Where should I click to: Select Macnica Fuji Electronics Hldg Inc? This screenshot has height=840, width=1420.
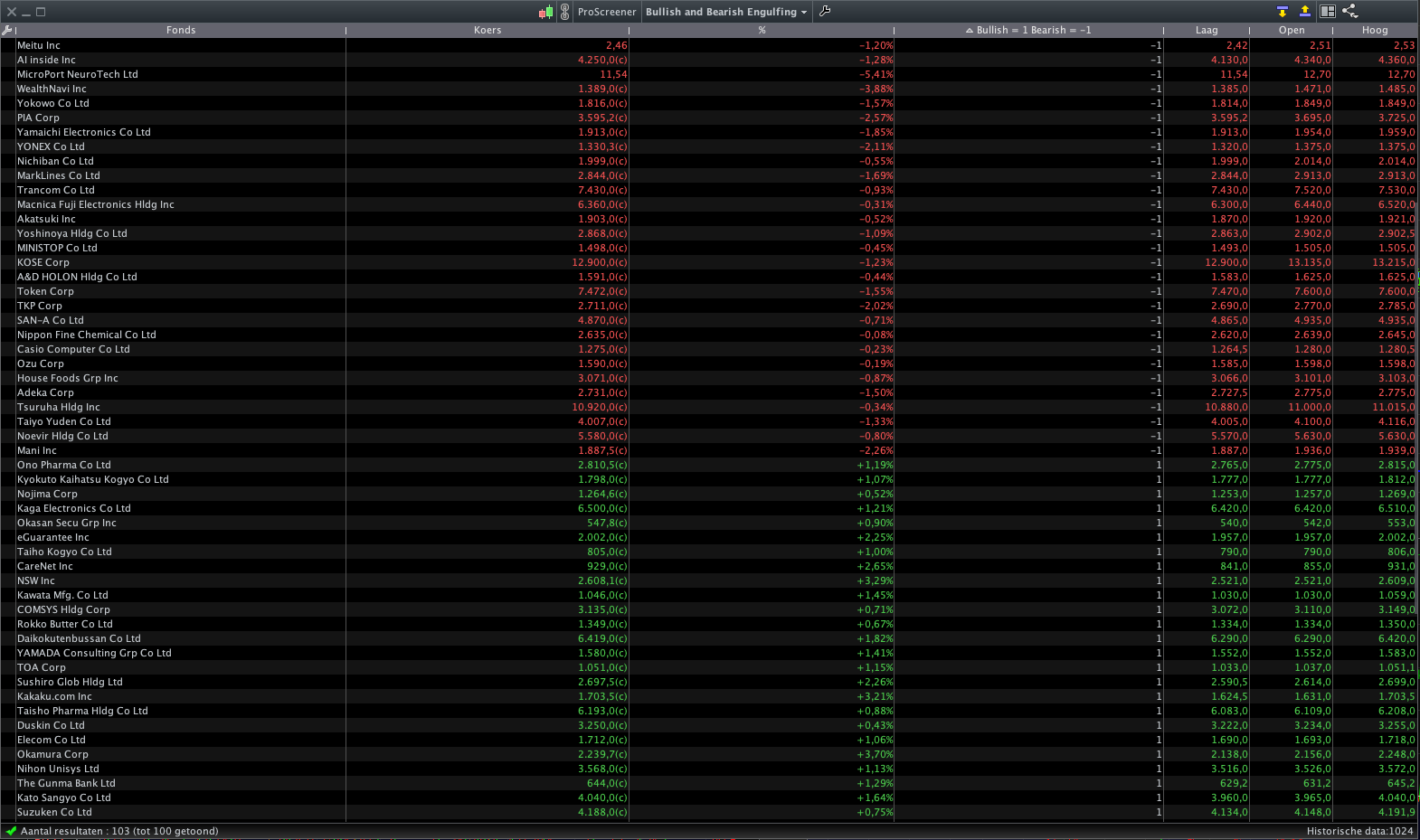pyautogui.click(x=96, y=204)
